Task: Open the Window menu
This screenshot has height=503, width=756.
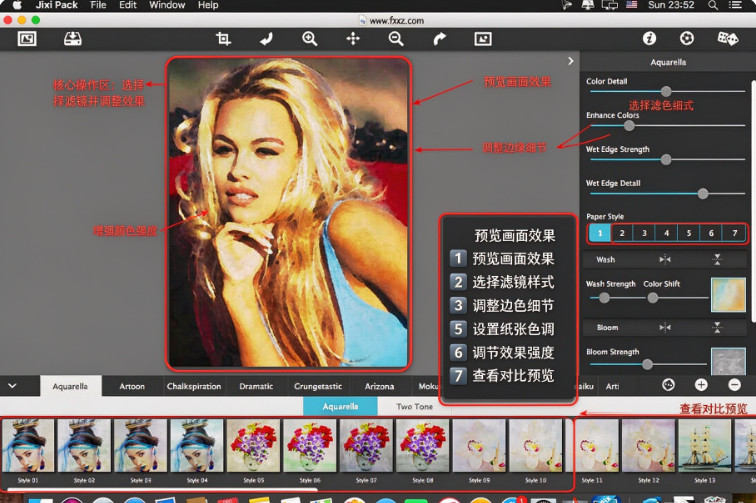Action: (167, 5)
